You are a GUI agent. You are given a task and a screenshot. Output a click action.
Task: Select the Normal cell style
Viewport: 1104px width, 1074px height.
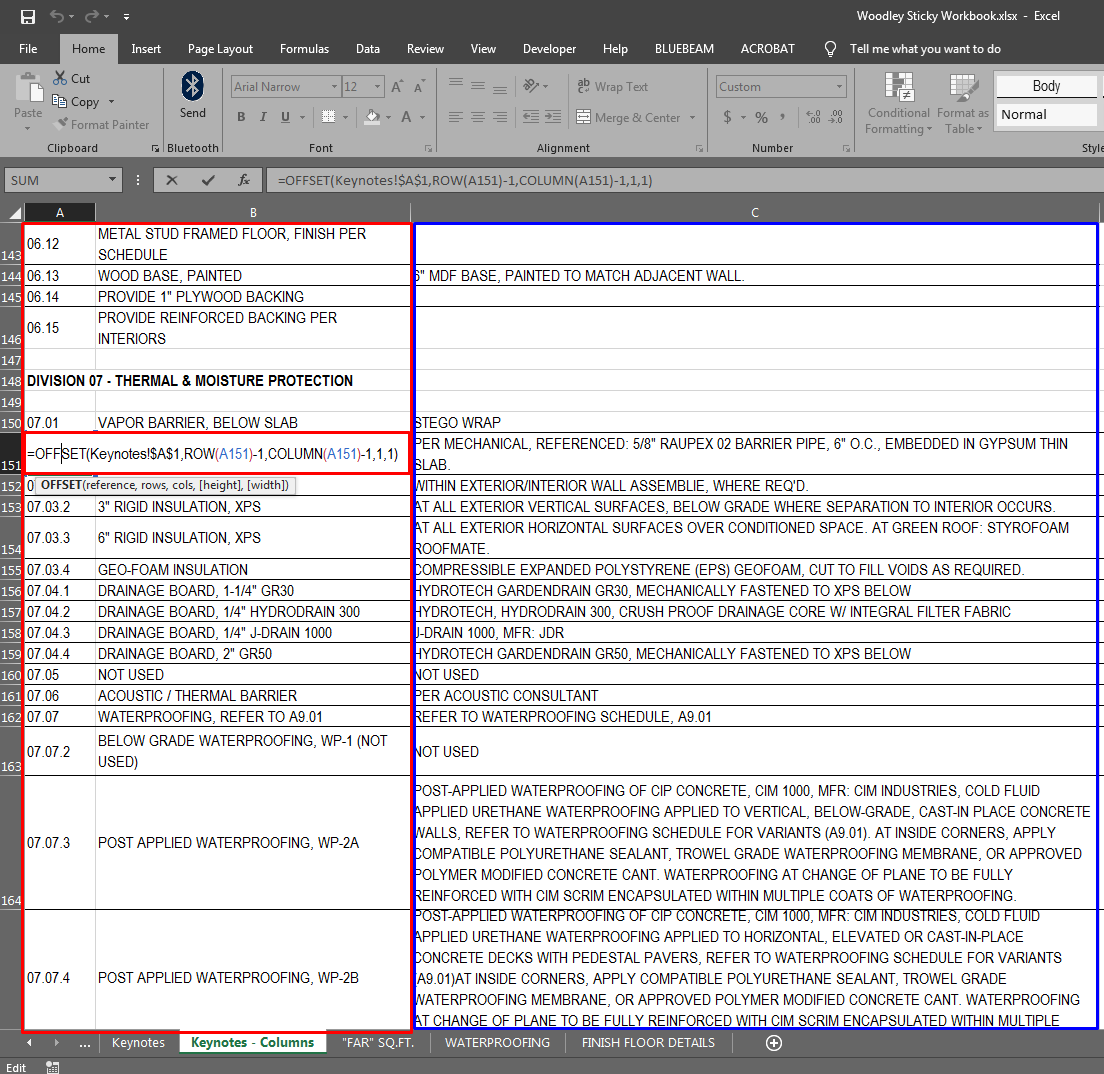pyautogui.click(x=1046, y=115)
